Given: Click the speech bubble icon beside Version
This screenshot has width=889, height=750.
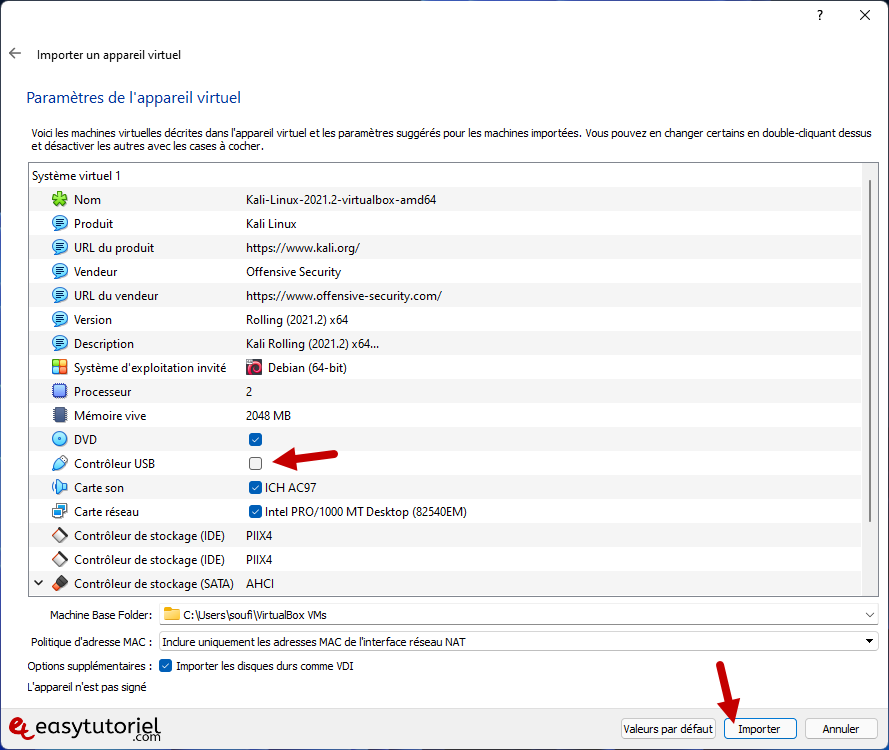Looking at the screenshot, I should pyautogui.click(x=60, y=319).
